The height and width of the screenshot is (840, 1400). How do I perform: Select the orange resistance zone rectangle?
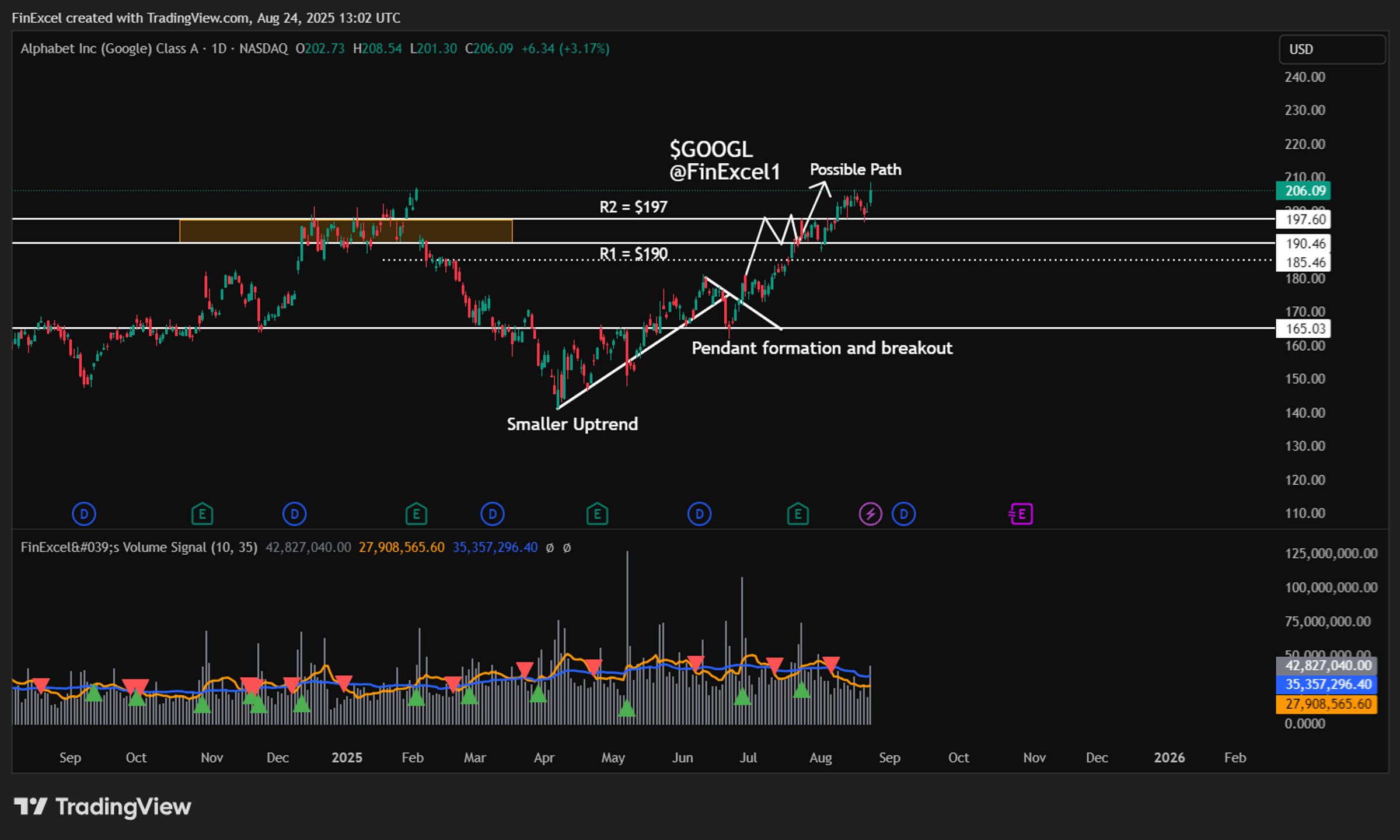346,231
